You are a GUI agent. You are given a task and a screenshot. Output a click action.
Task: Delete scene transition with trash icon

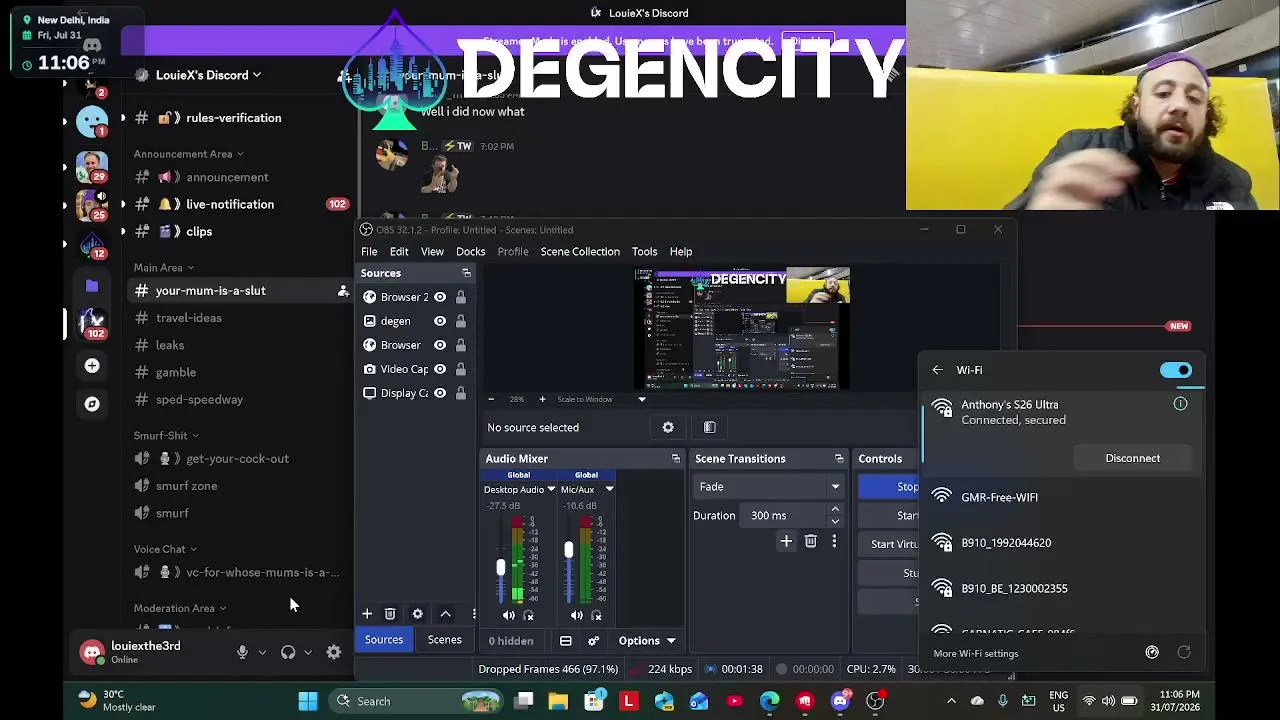tap(811, 541)
